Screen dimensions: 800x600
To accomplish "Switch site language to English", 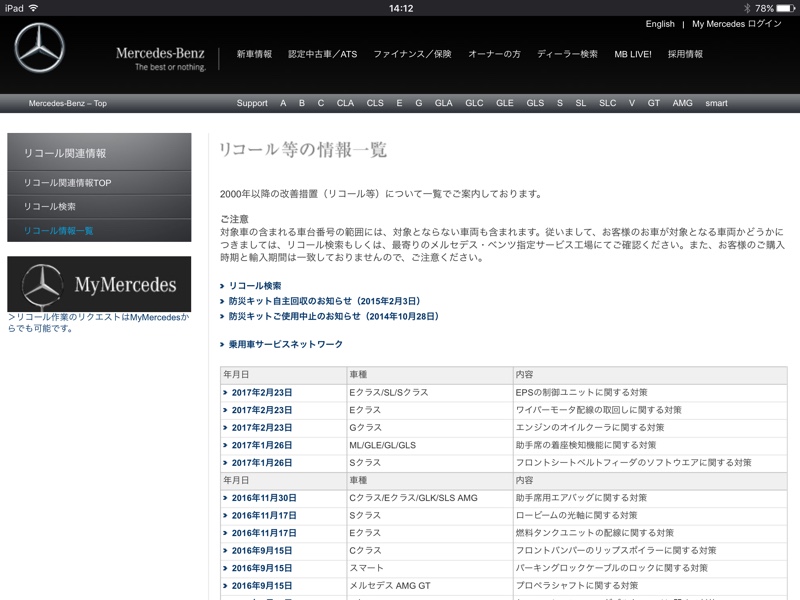I will tap(660, 24).
